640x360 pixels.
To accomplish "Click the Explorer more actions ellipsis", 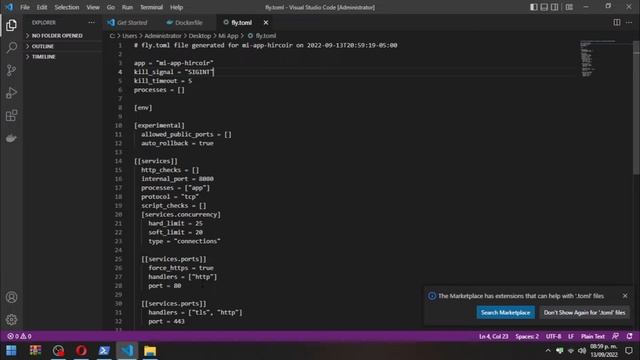I will [x=91, y=22].
